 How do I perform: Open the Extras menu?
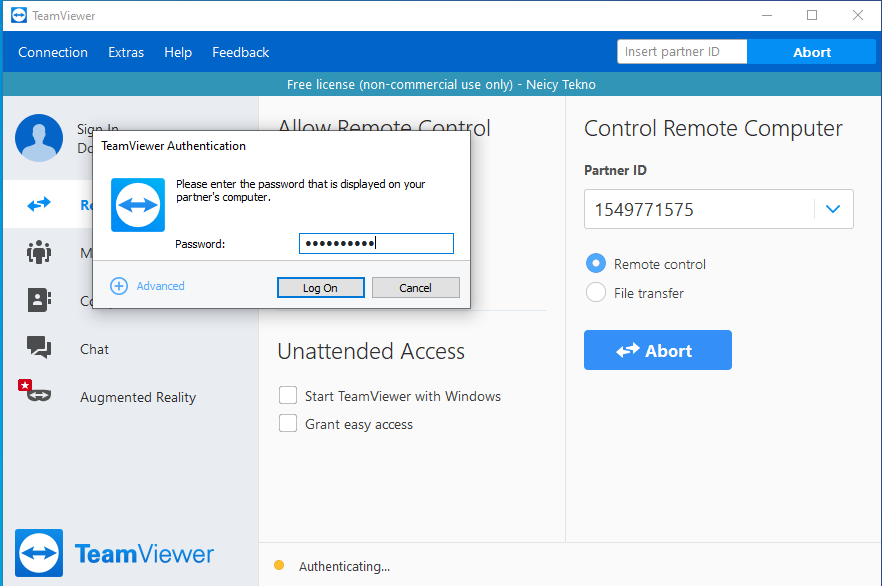[126, 52]
